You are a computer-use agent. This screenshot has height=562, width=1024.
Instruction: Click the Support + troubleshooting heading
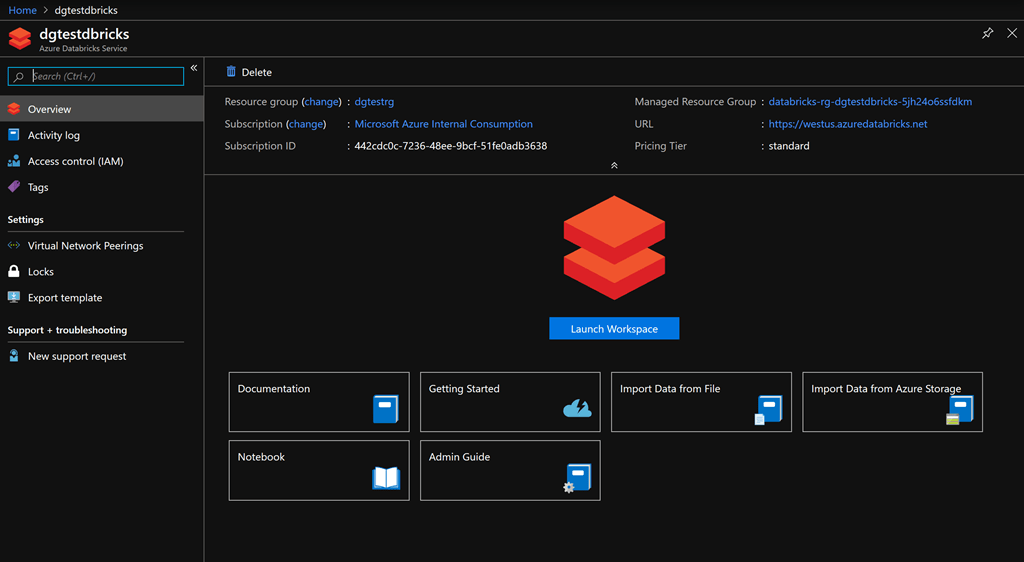pyautogui.click(x=67, y=330)
